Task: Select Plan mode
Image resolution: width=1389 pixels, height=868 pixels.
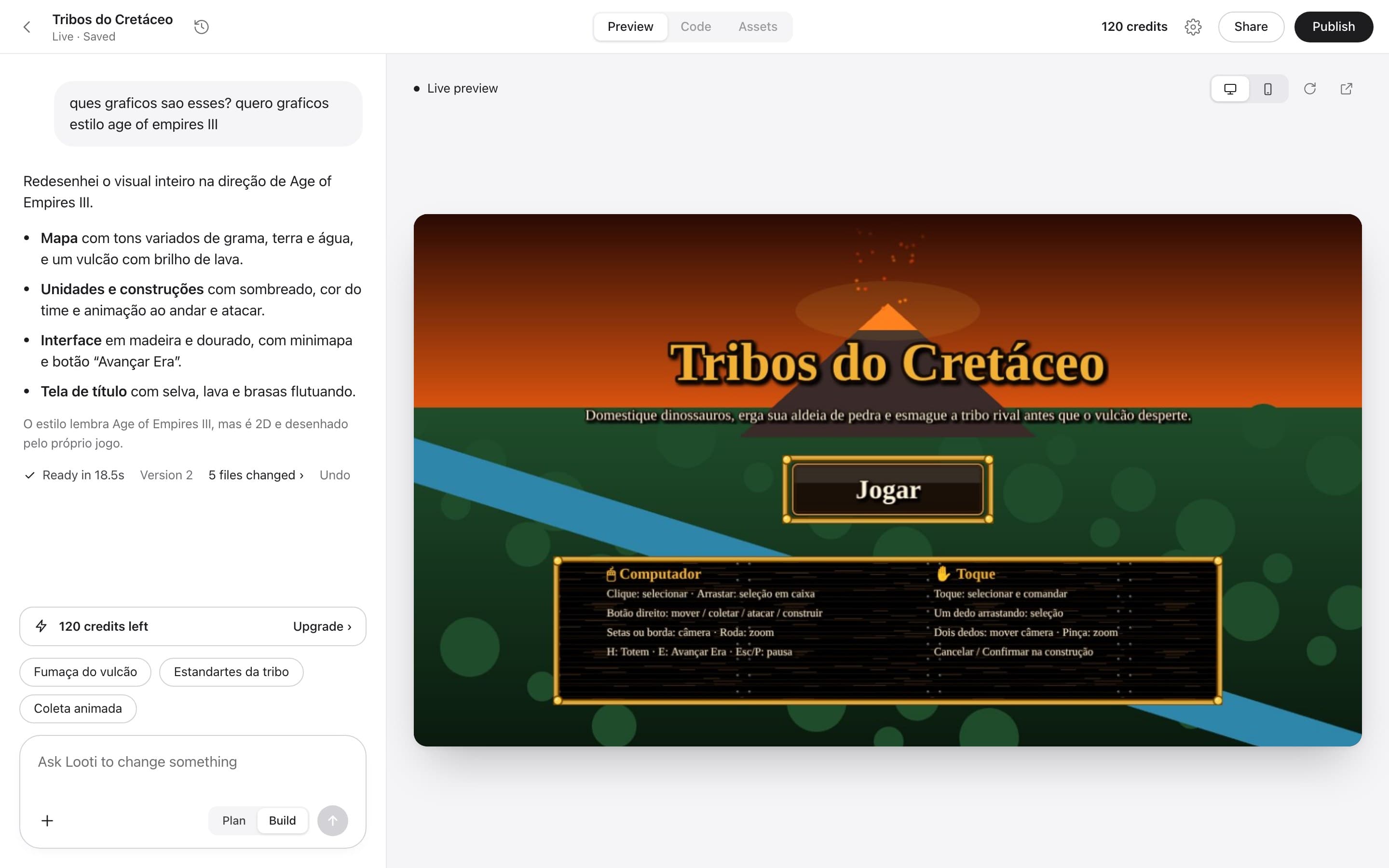Action: click(x=233, y=820)
